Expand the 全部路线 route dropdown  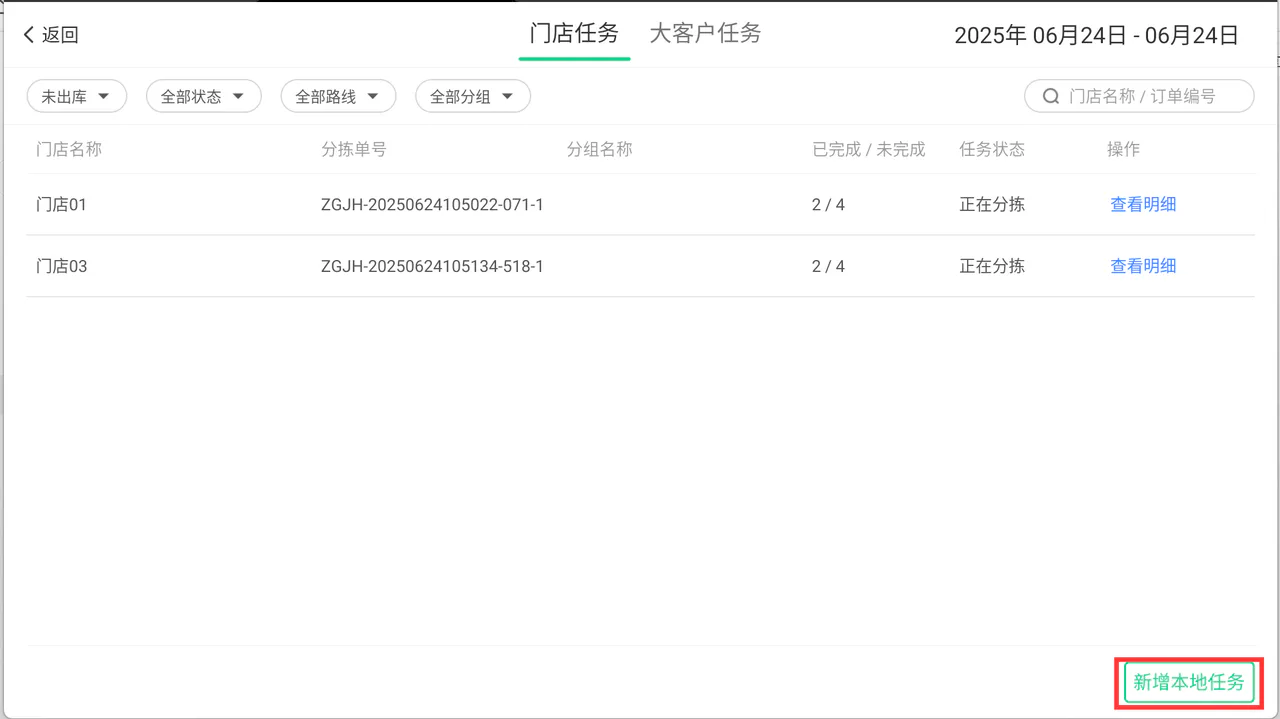338,96
